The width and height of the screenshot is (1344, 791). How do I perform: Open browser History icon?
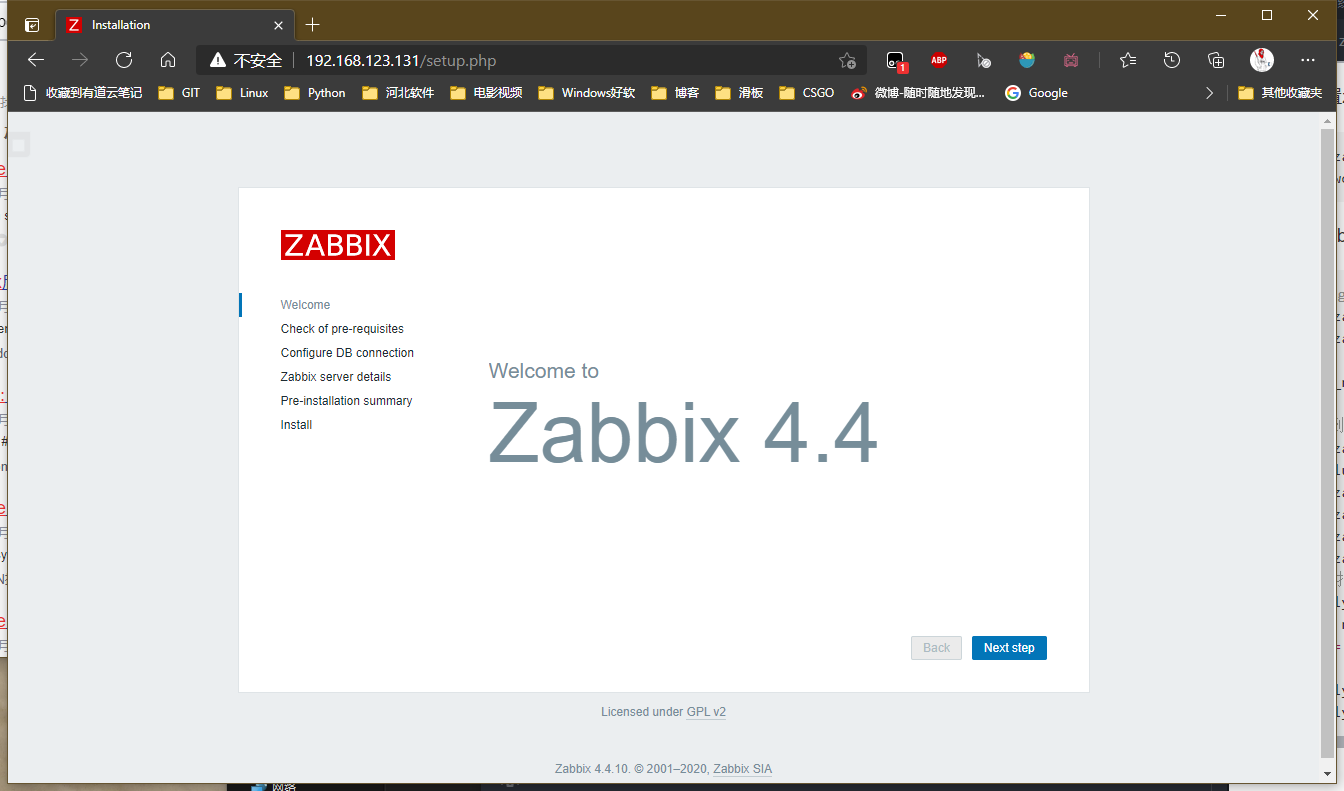click(1172, 60)
